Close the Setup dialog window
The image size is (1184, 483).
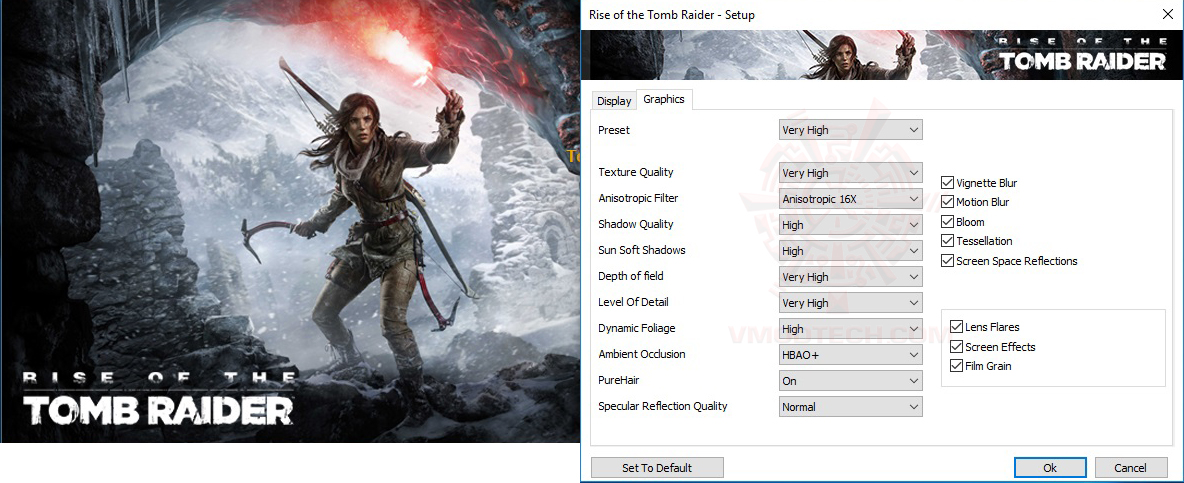1167,14
